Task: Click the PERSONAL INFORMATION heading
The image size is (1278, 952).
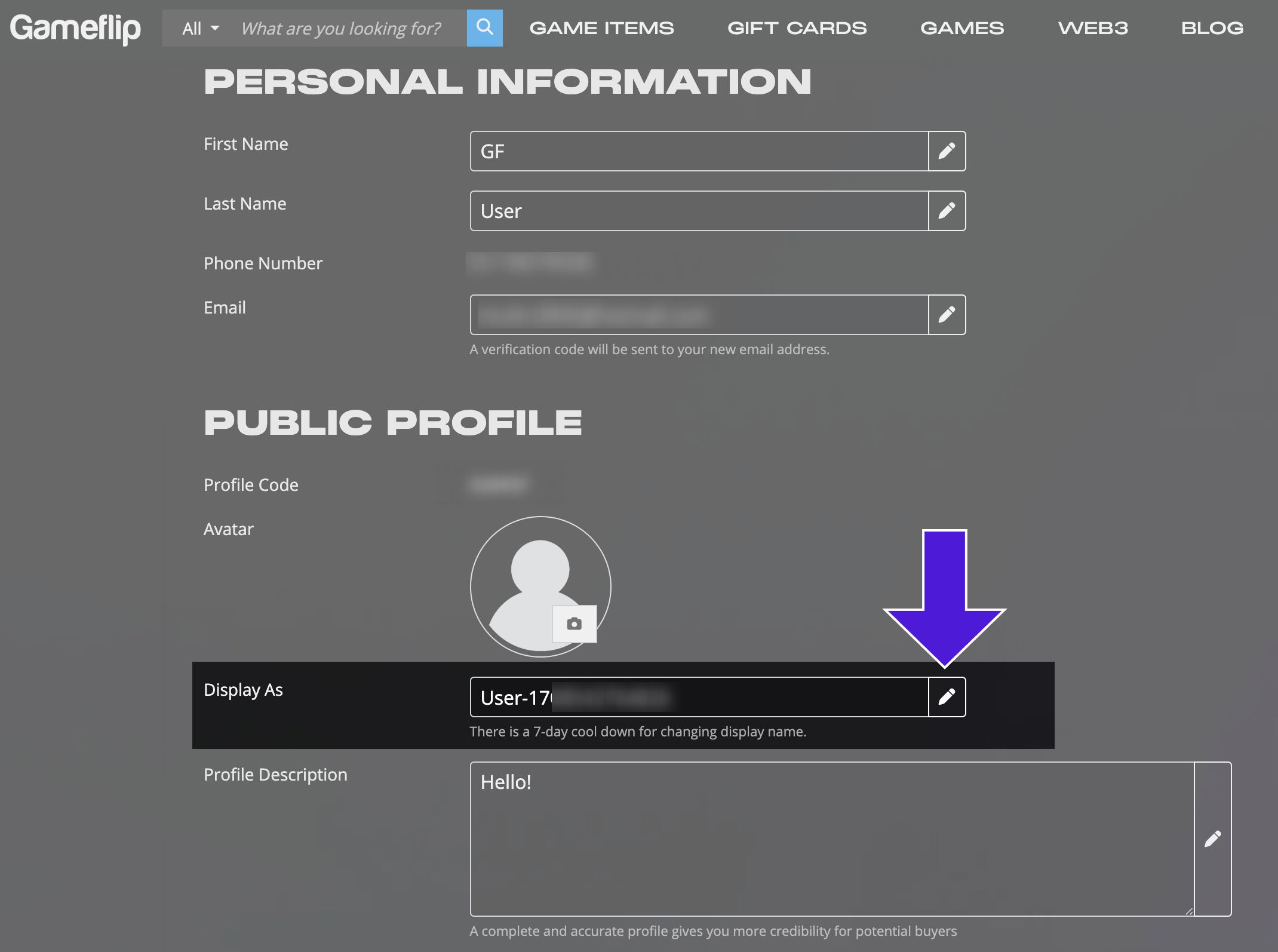Action: (x=508, y=82)
